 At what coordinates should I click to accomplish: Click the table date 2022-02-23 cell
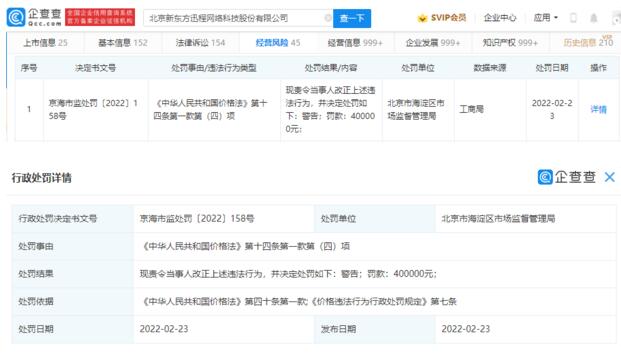(552, 110)
